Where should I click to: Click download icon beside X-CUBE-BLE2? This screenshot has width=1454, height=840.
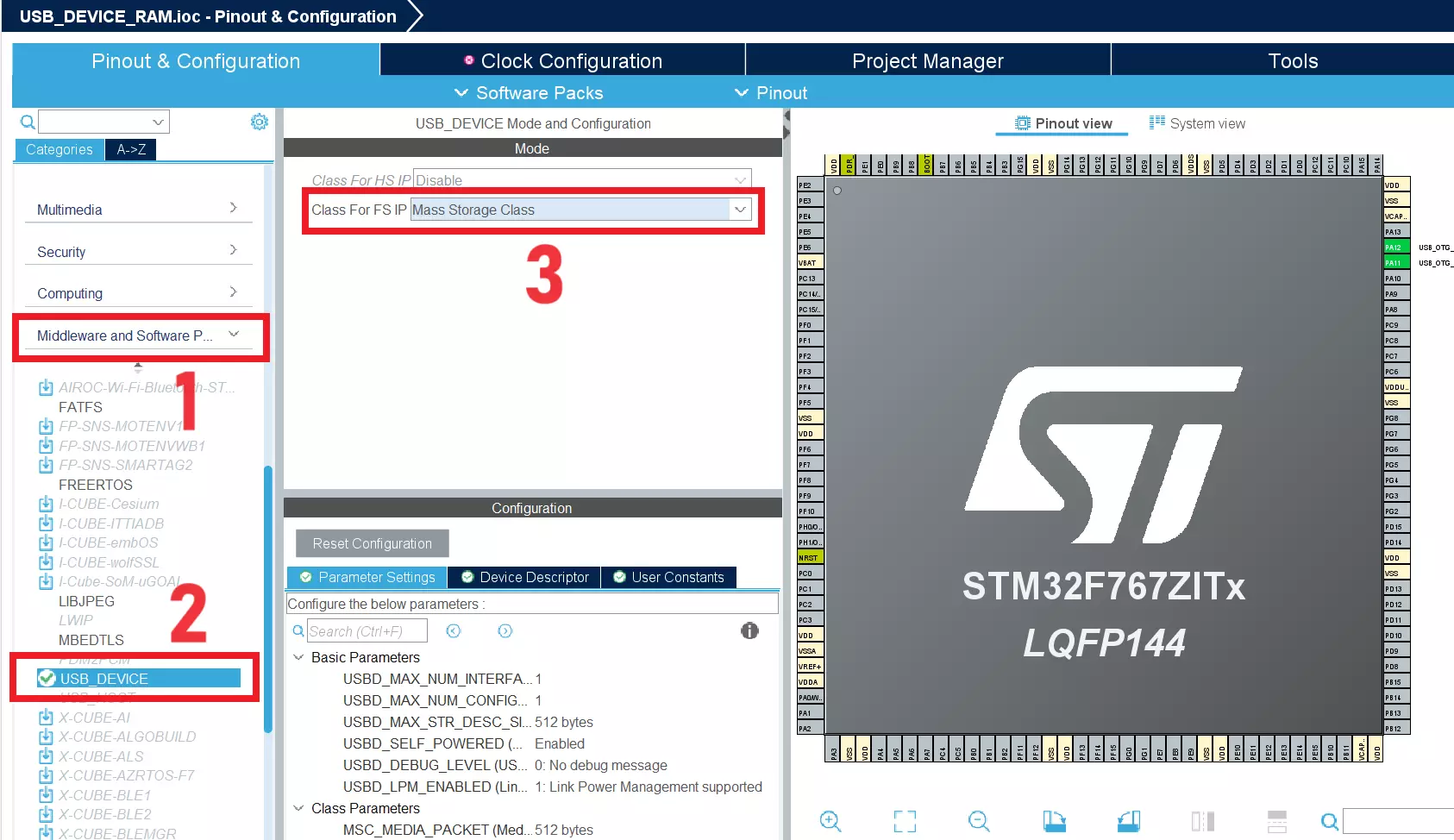coord(46,814)
